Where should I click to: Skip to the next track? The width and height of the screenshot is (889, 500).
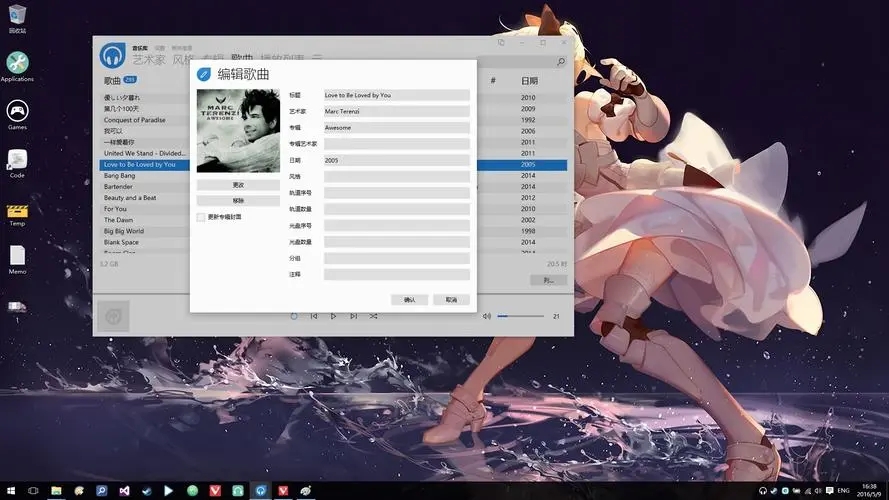point(353,316)
